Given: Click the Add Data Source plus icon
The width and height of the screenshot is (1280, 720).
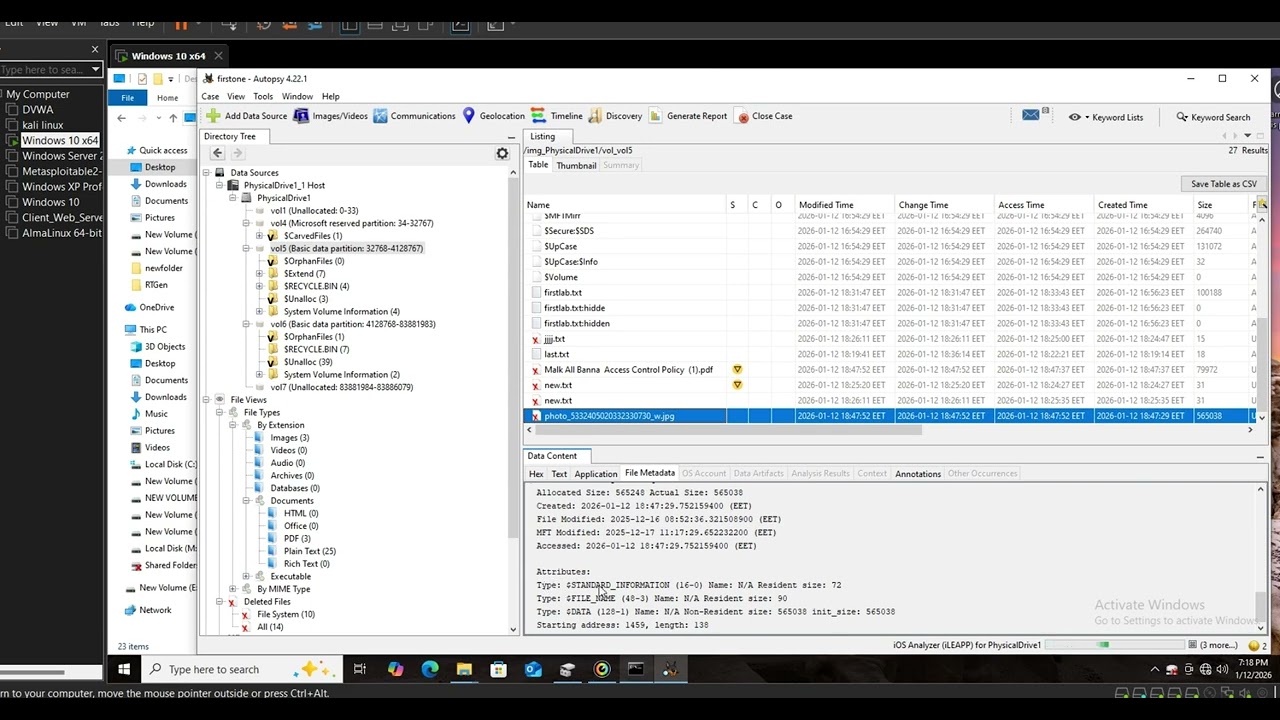Looking at the screenshot, I should pyautogui.click(x=213, y=116).
